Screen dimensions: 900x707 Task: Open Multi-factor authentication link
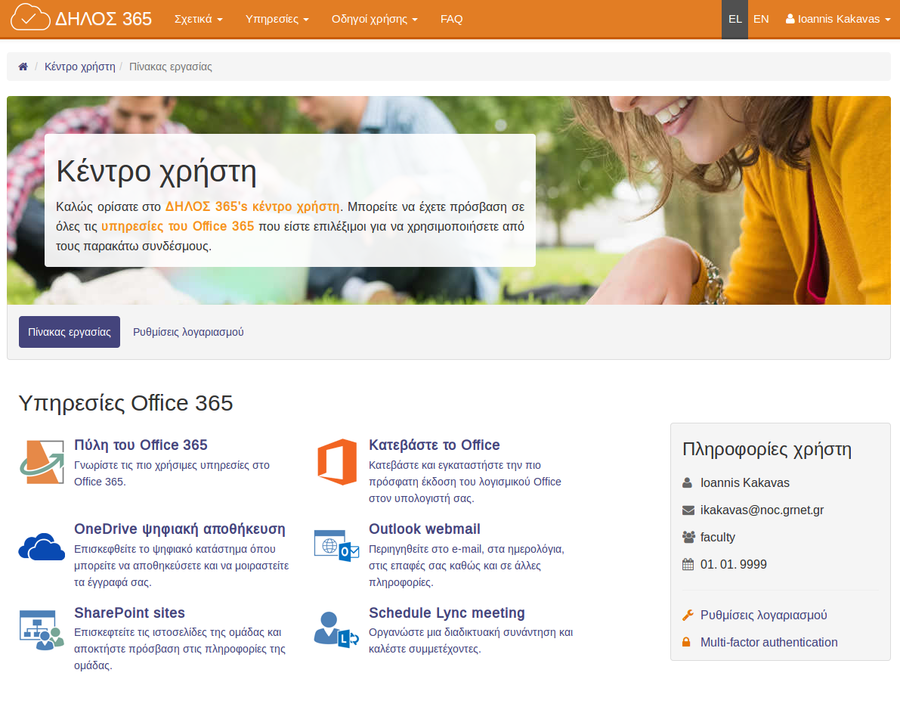(x=768, y=642)
